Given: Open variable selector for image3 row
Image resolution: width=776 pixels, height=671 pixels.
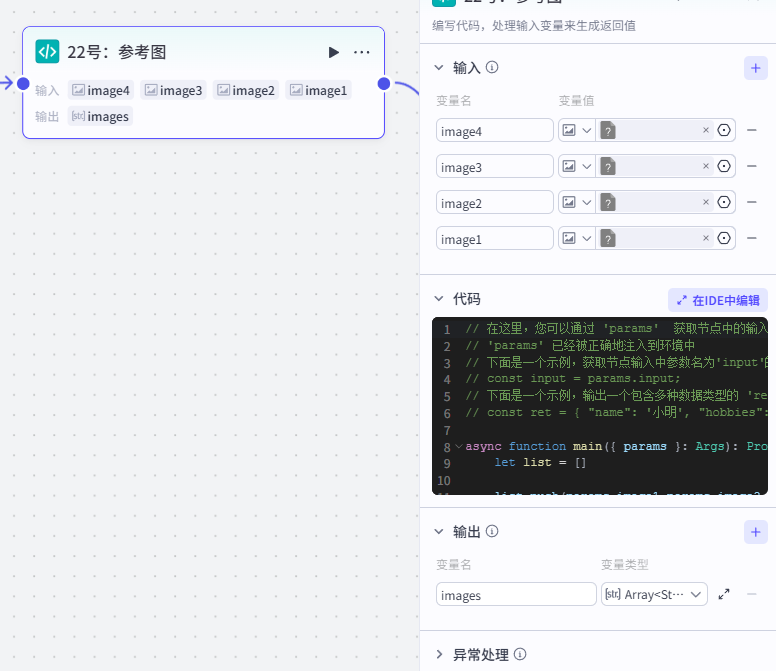Looking at the screenshot, I should point(724,166).
